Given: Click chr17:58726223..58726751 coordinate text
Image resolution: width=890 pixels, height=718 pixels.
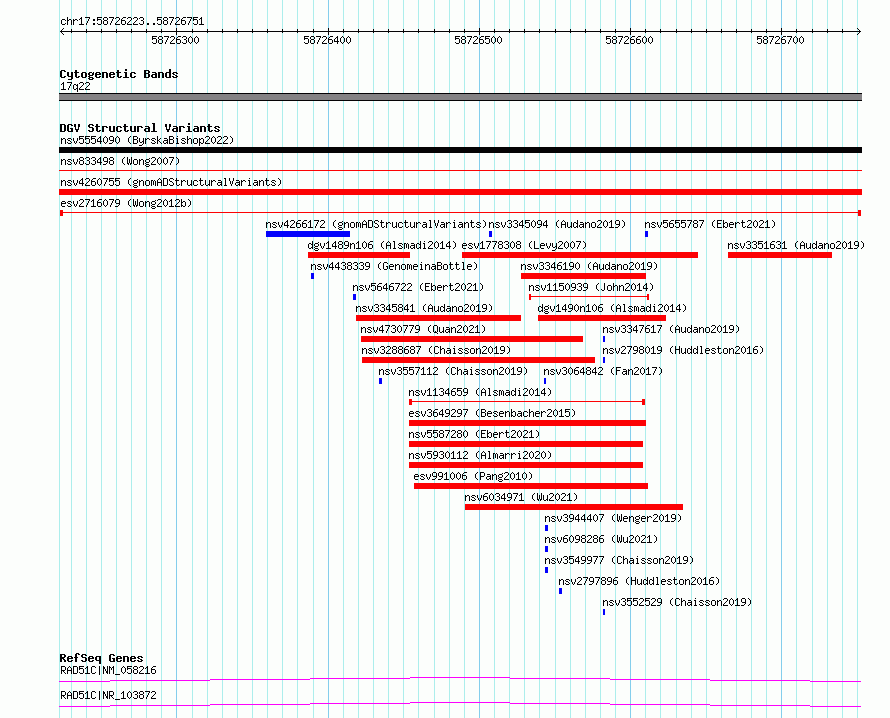Looking at the screenshot, I should 132,22.
